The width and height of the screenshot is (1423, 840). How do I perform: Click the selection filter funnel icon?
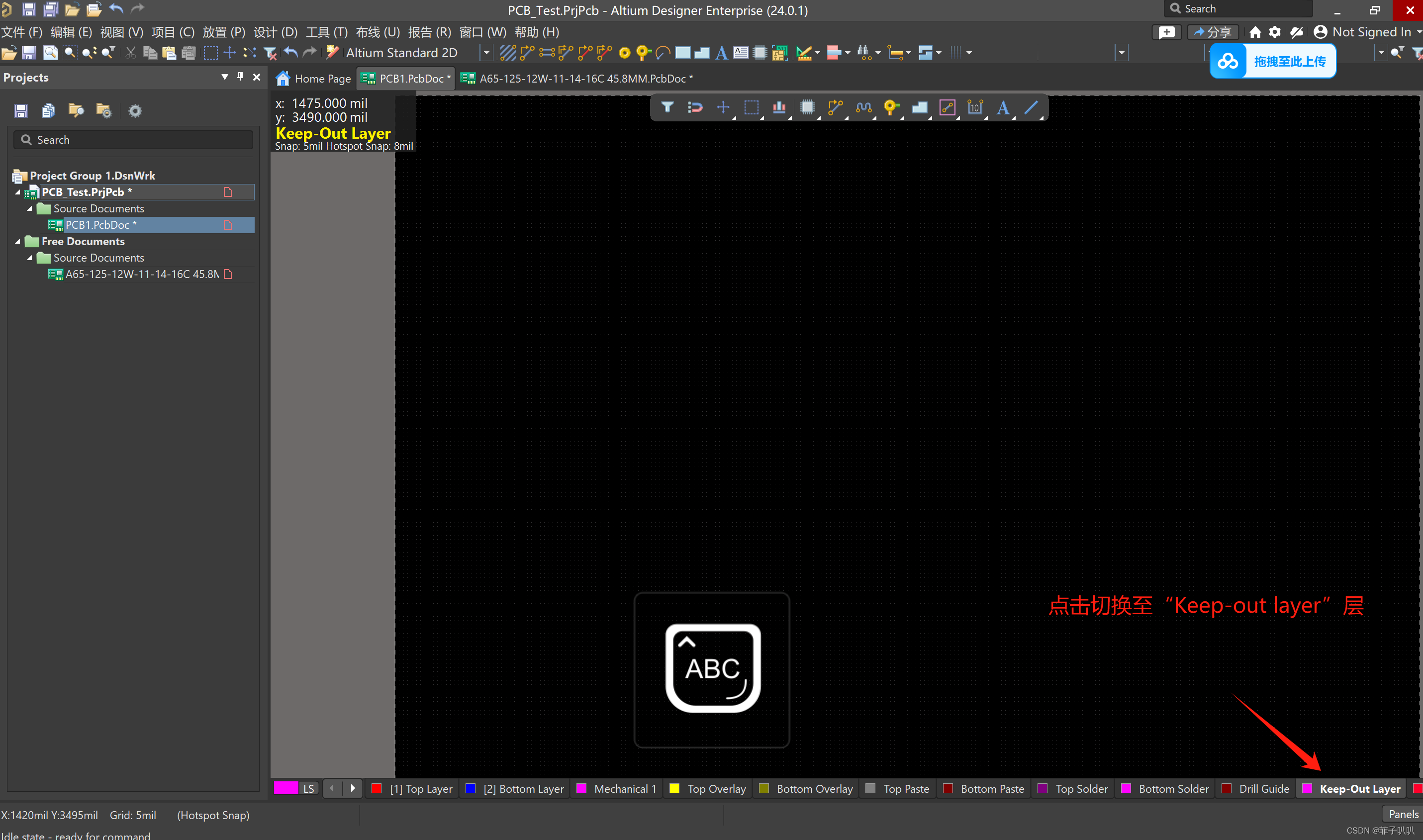tap(667, 107)
